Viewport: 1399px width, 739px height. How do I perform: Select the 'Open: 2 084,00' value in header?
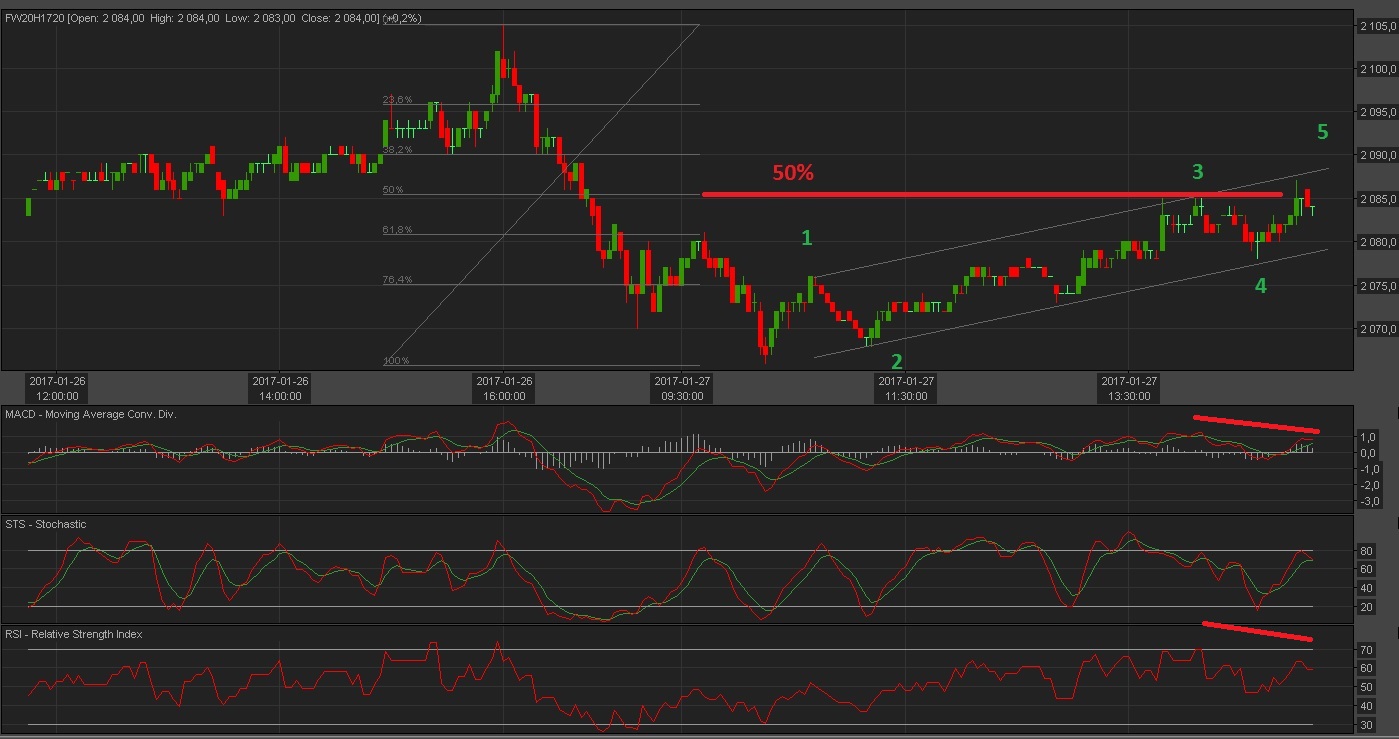pos(105,17)
